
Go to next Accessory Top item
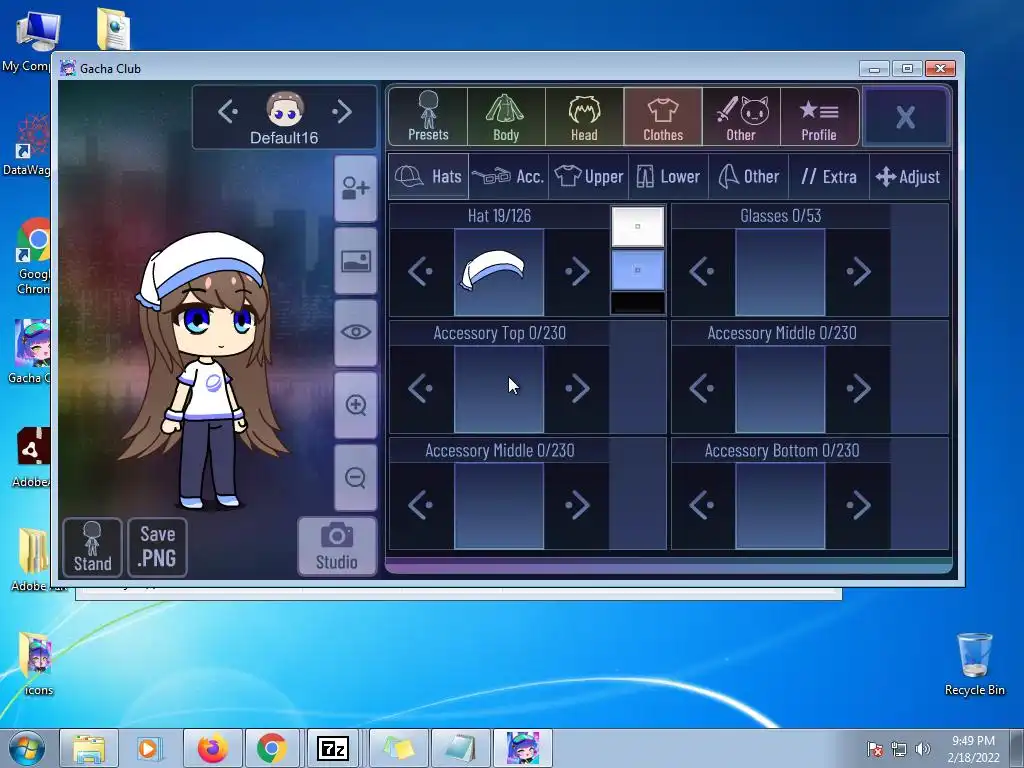coord(577,389)
